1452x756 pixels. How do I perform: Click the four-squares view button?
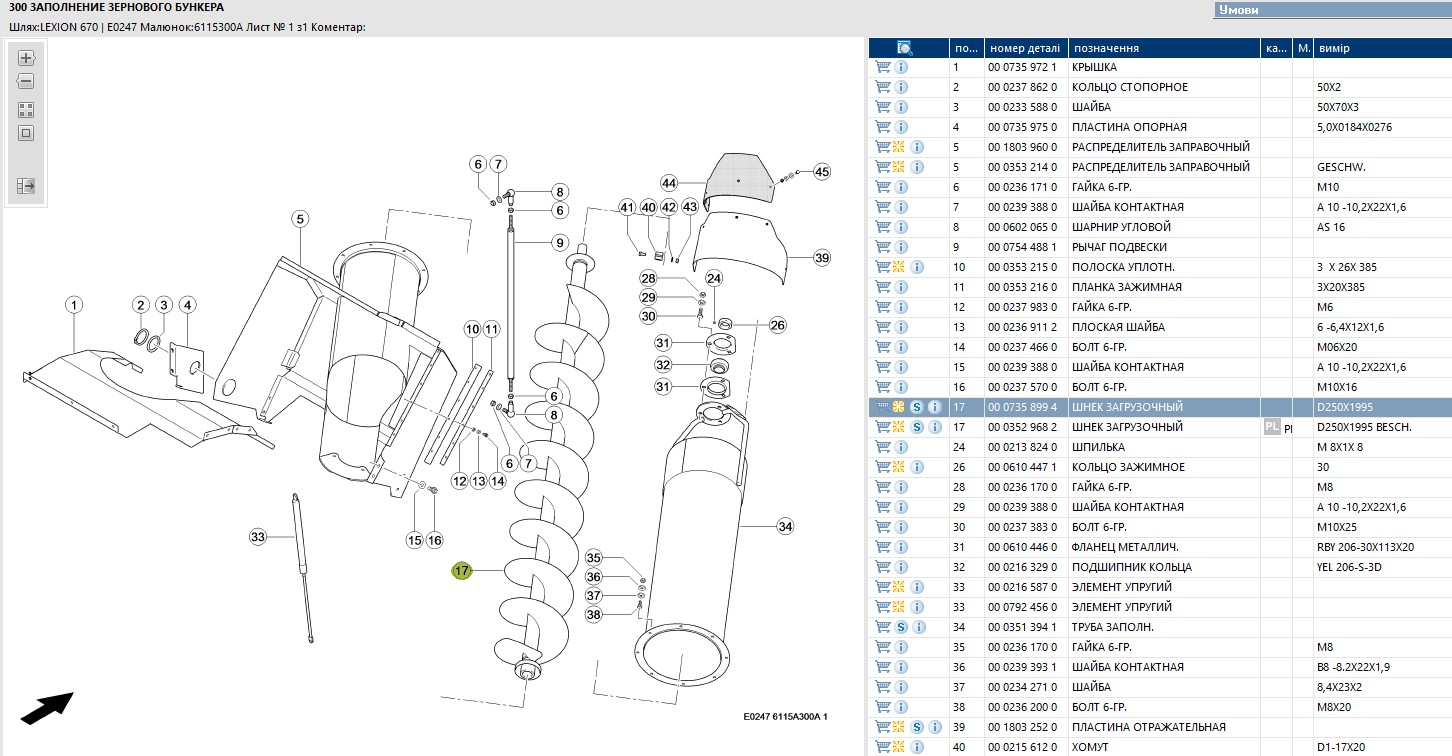tap(26, 109)
